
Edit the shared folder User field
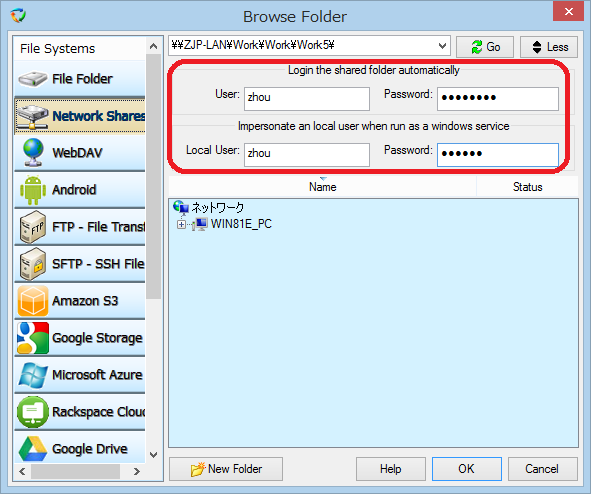click(x=306, y=99)
